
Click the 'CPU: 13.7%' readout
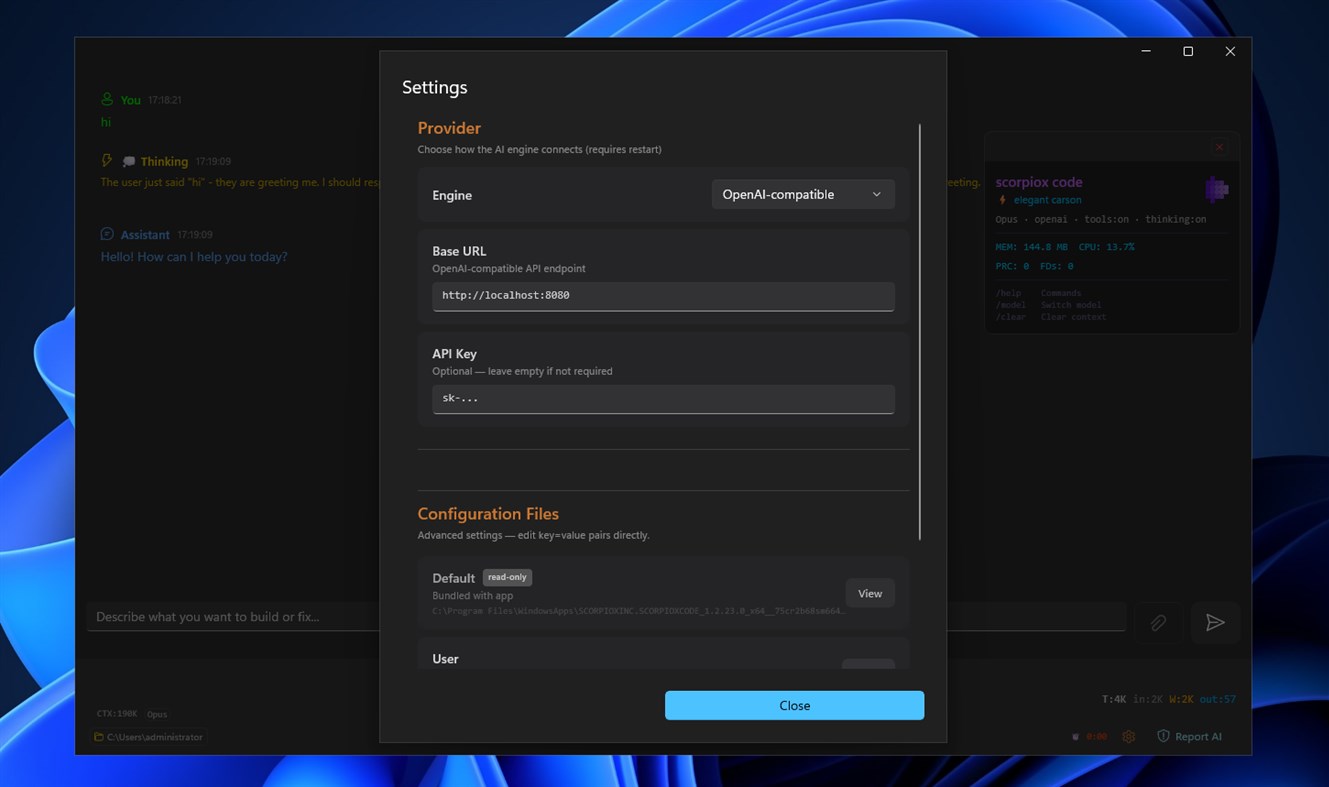click(1106, 247)
